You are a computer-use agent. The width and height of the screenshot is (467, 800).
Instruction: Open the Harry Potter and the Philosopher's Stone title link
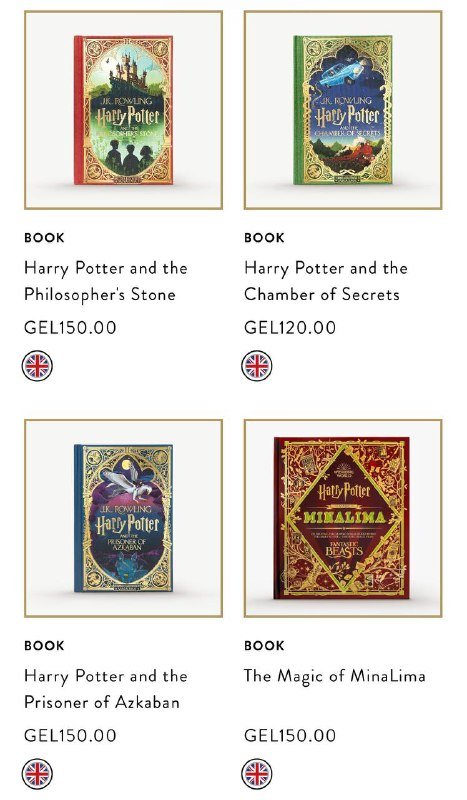coord(106,281)
